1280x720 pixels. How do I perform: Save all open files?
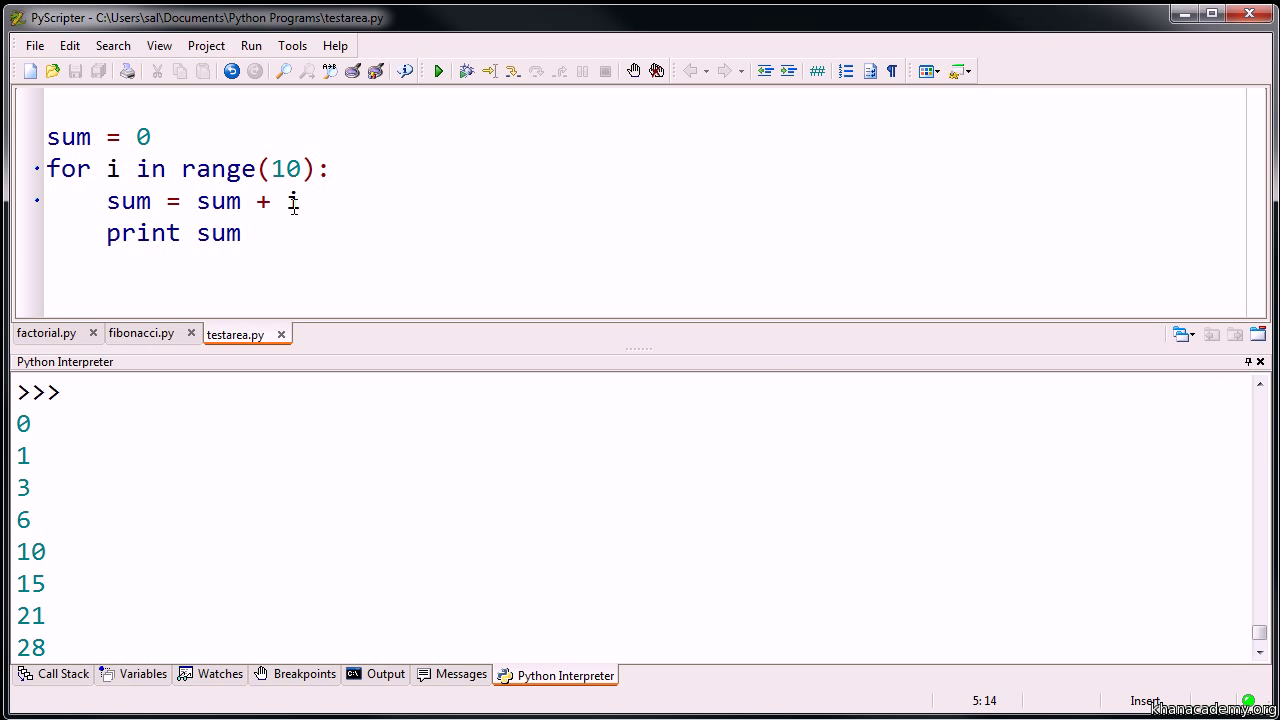[97, 70]
